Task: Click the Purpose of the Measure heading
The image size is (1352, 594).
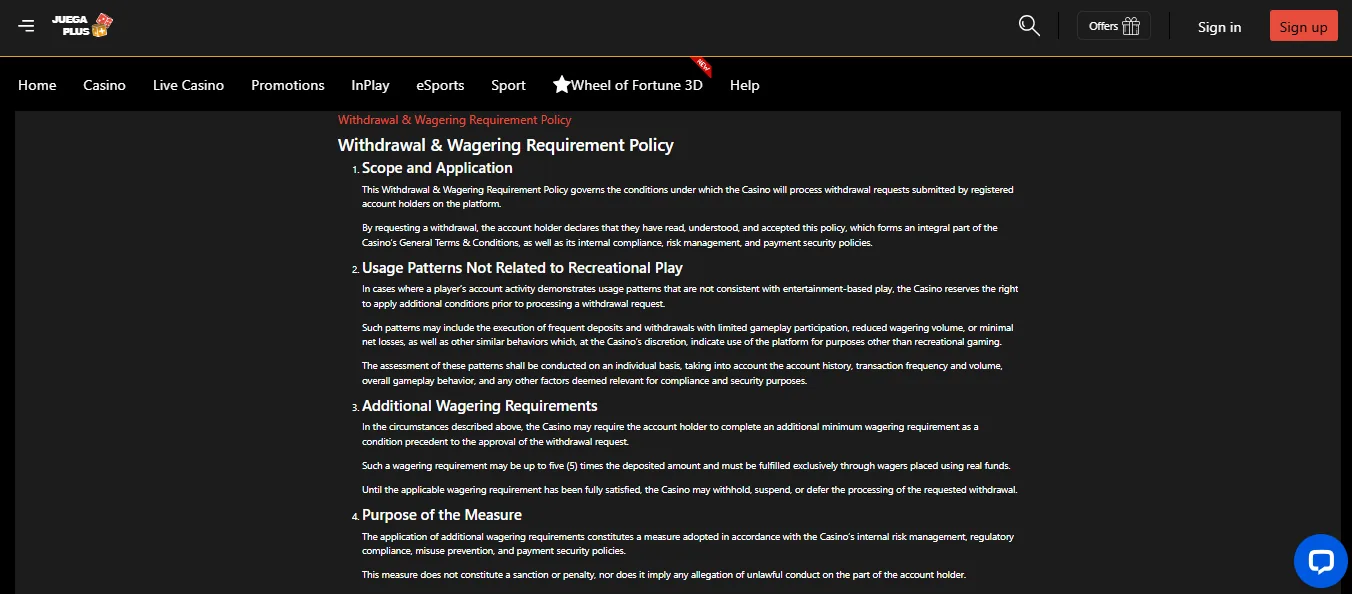Action: point(442,515)
